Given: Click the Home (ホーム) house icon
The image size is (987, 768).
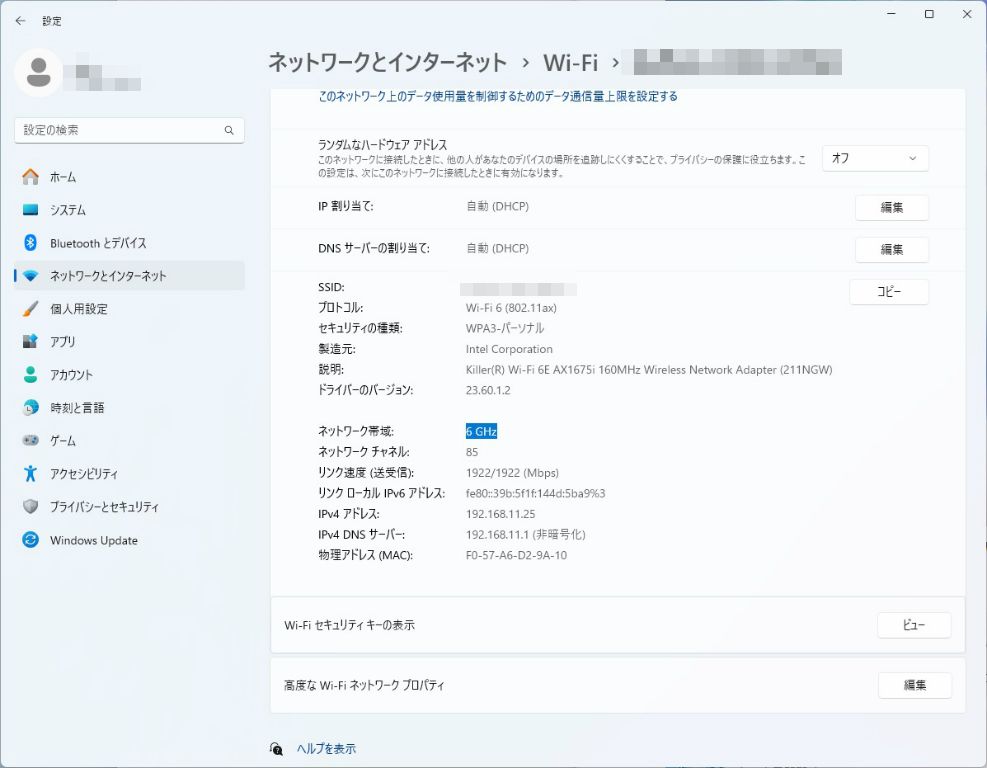Looking at the screenshot, I should pos(30,177).
